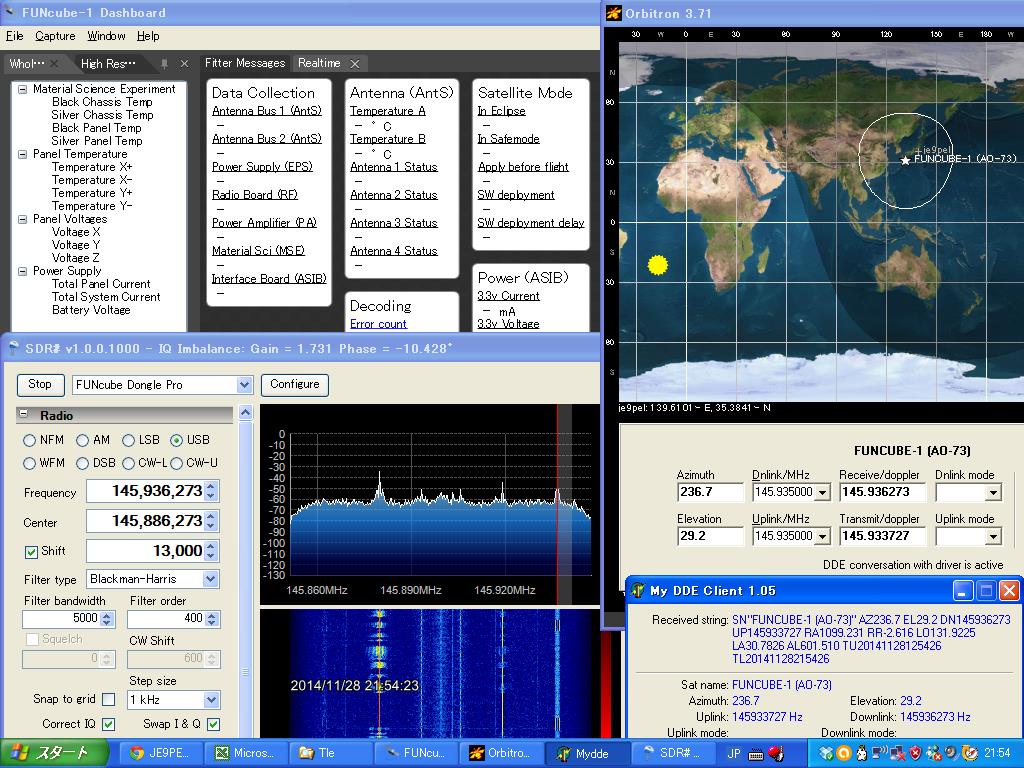Switch to Fitter Messages tab
Image resolution: width=1024 pixels, height=768 pixels.
pos(245,63)
